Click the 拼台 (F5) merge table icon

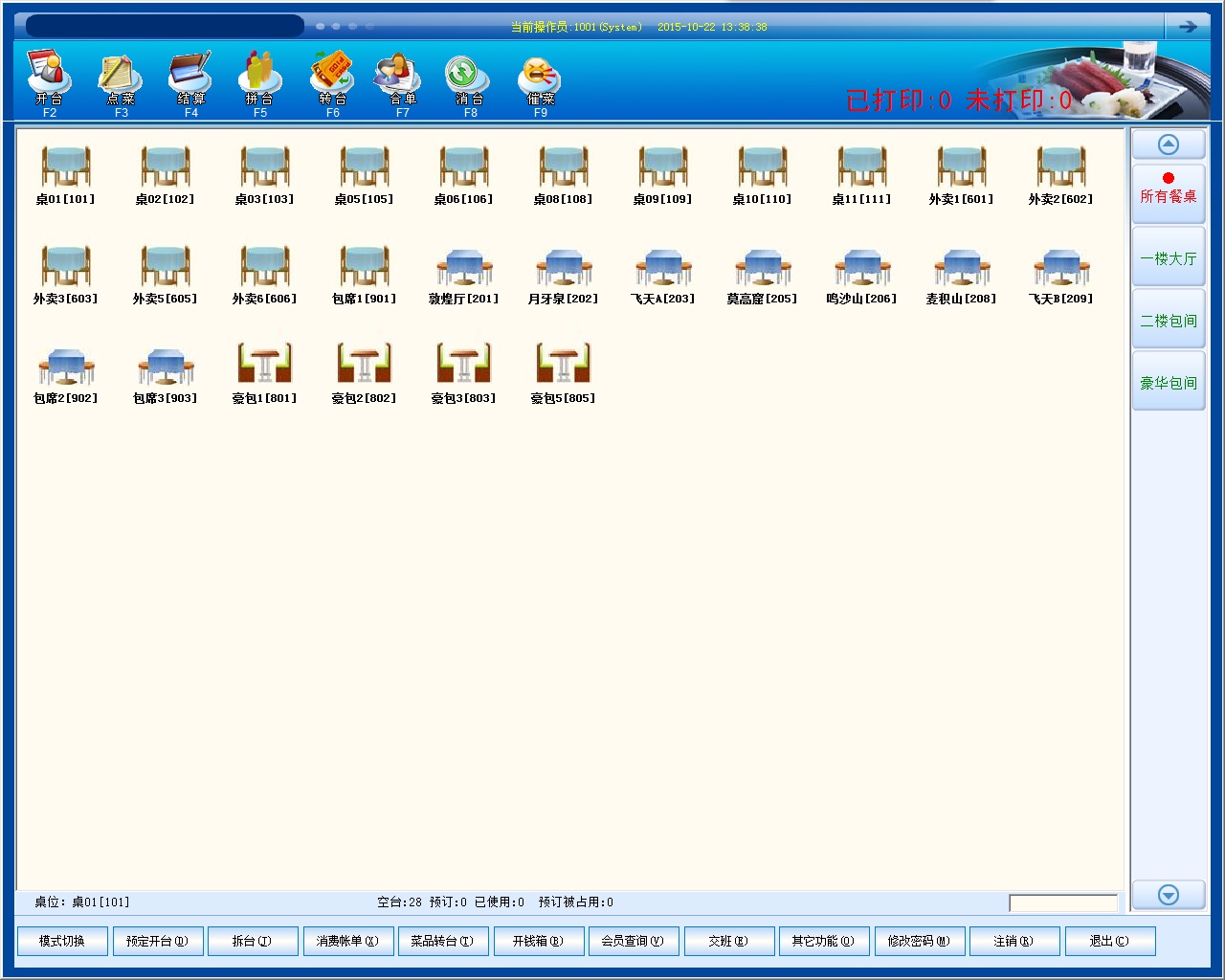pyautogui.click(x=259, y=80)
